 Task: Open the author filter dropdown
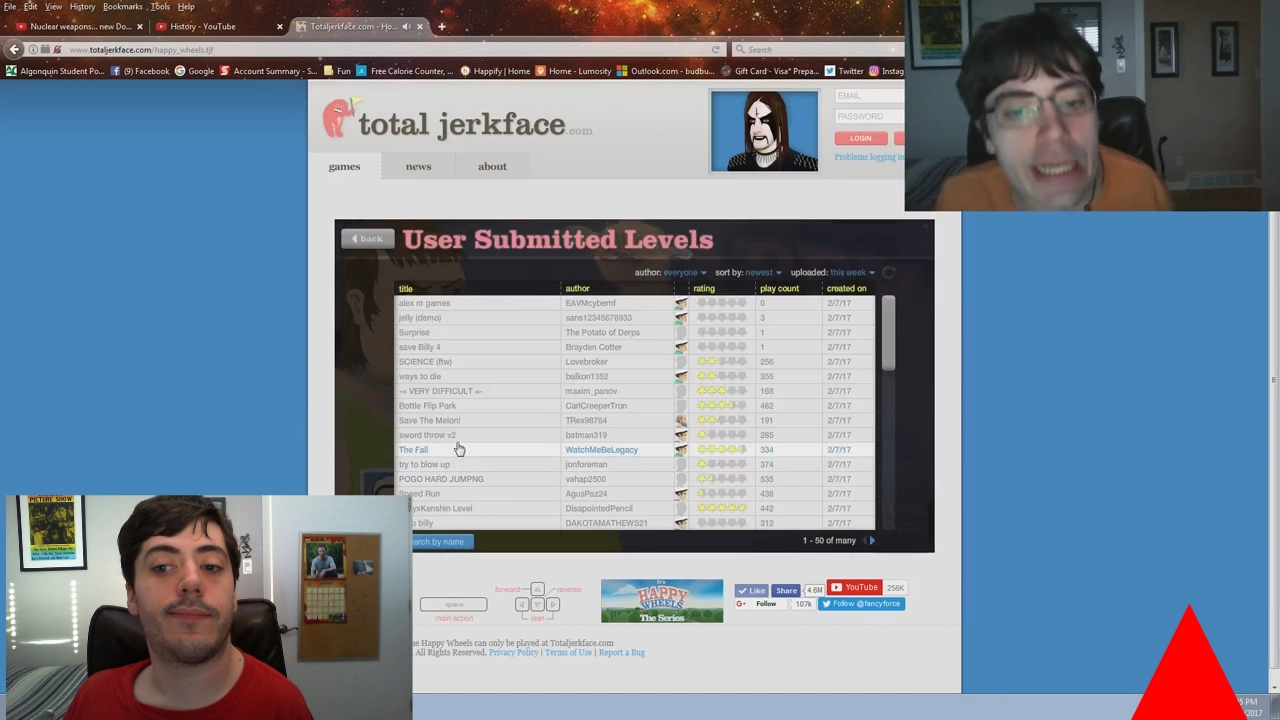[684, 272]
